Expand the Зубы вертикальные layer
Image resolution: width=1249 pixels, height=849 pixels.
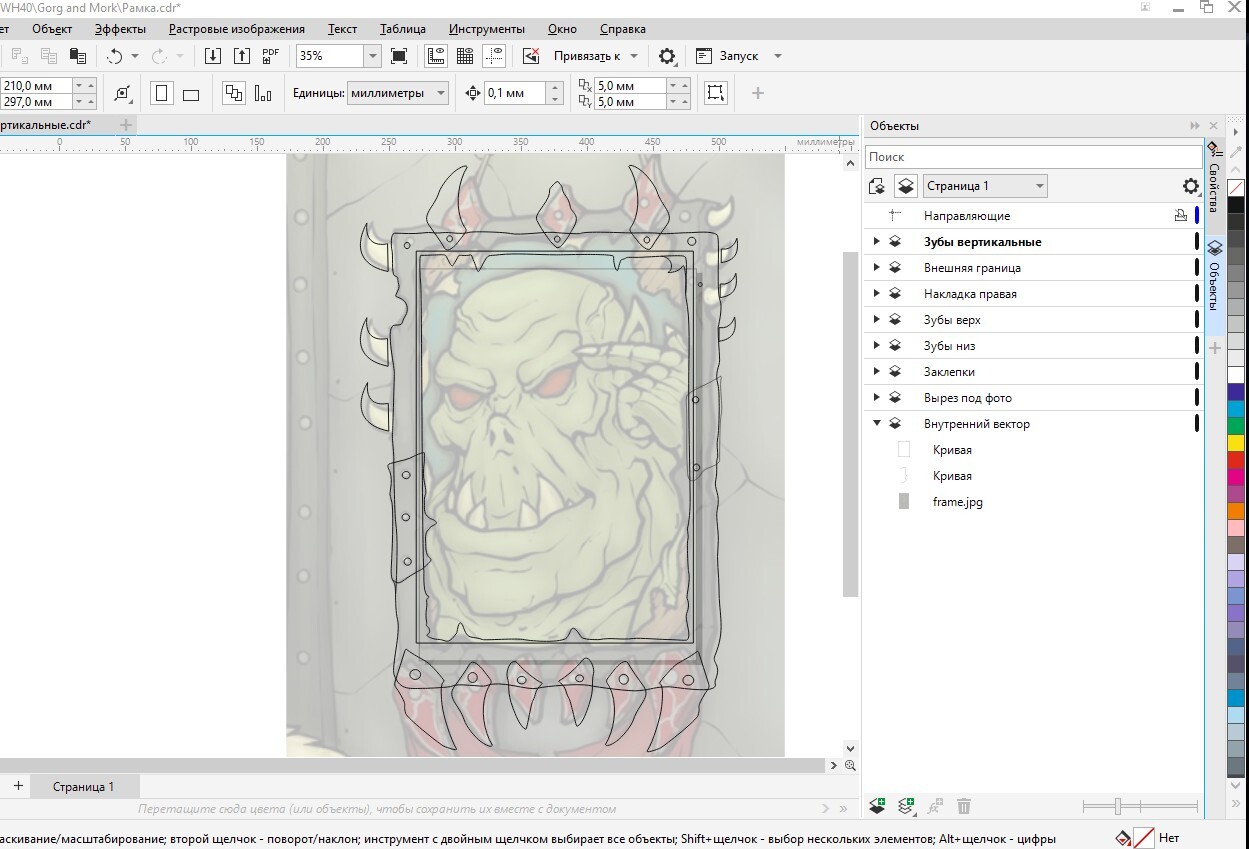click(877, 242)
